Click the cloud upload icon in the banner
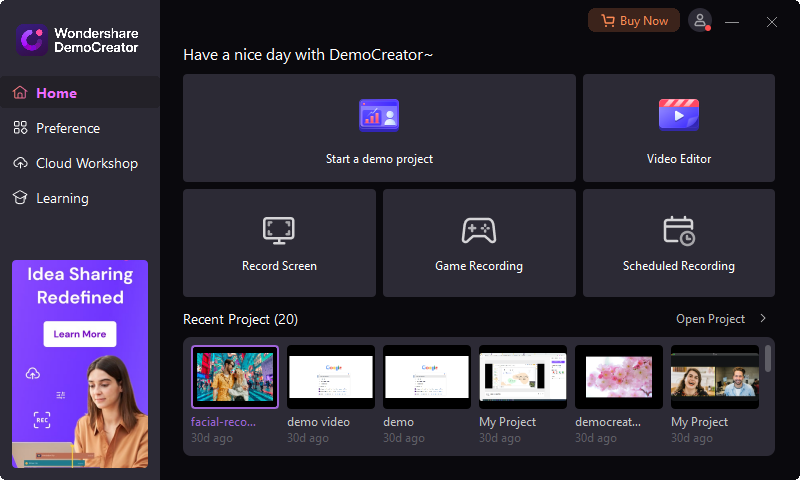Screen dimensions: 800x480 pyautogui.click(x=33, y=373)
